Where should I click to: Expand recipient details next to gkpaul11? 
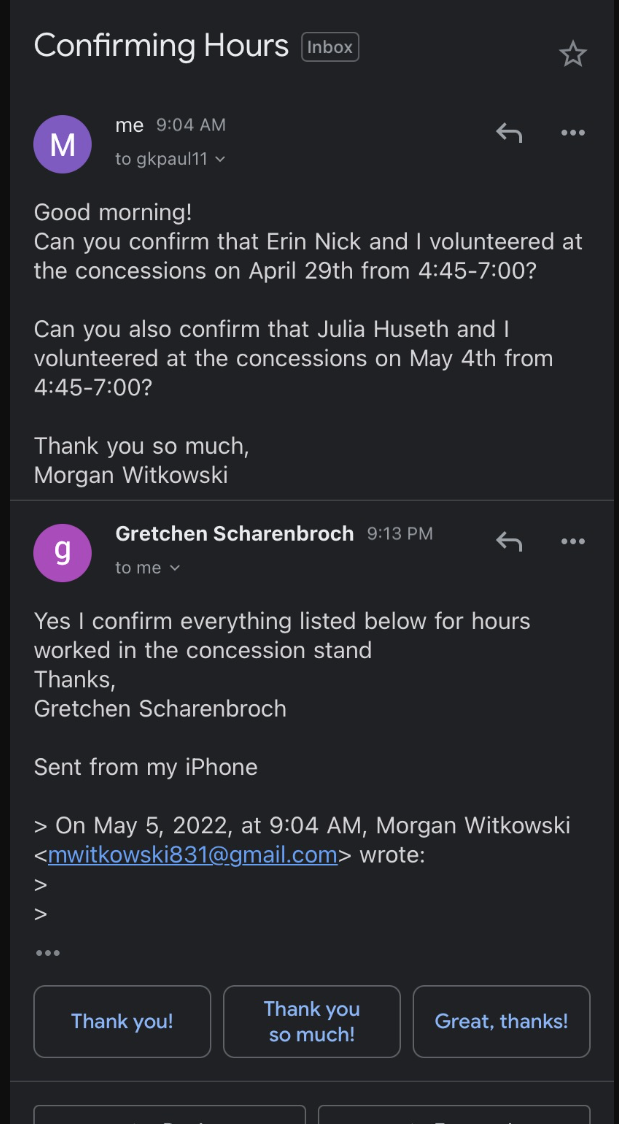221,159
